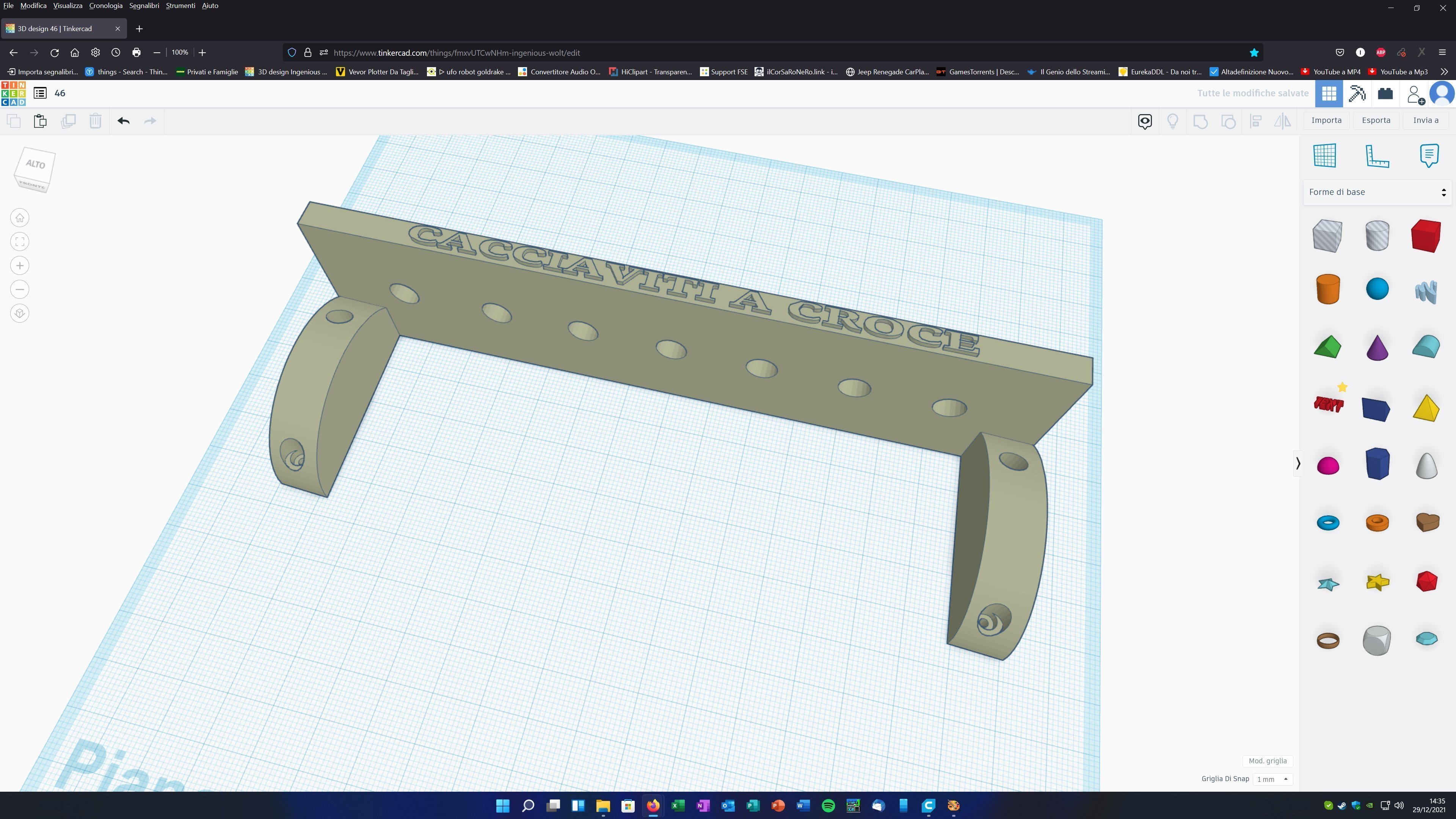Undo last action with back arrow
The image size is (1456, 819).
click(124, 121)
